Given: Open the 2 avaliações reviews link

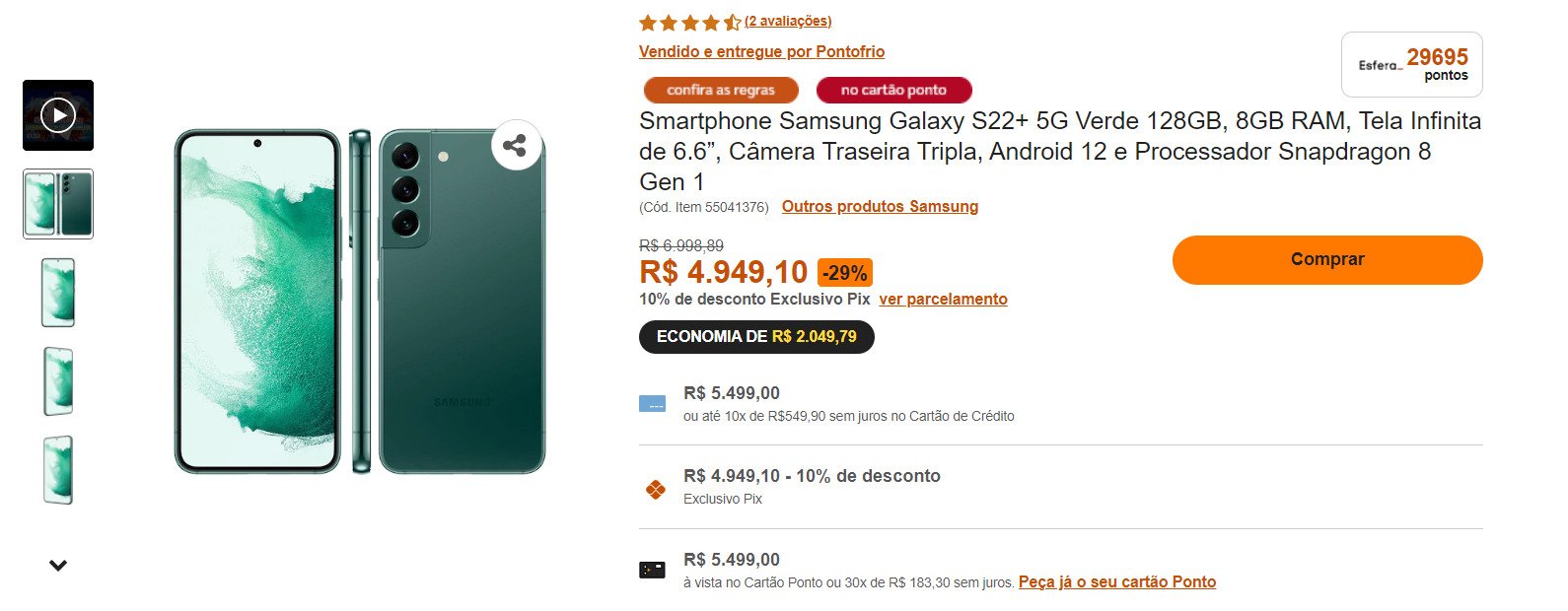Looking at the screenshot, I should coord(788,21).
